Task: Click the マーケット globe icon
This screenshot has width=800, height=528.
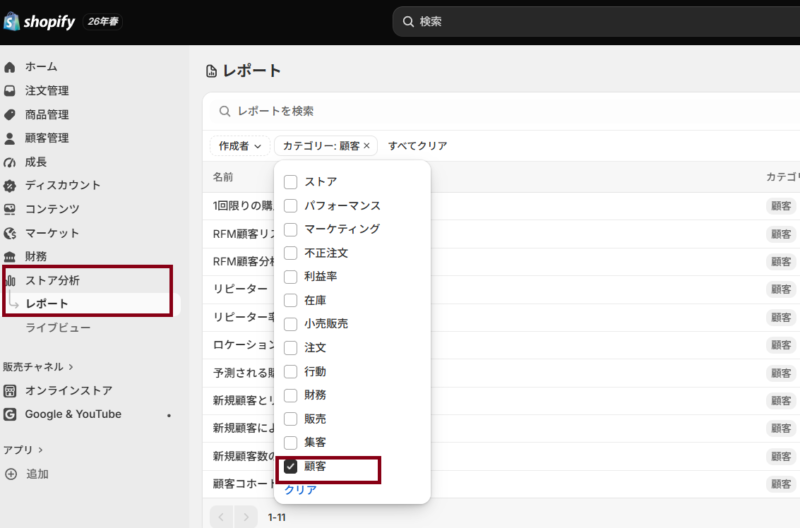Action: tap(10, 233)
